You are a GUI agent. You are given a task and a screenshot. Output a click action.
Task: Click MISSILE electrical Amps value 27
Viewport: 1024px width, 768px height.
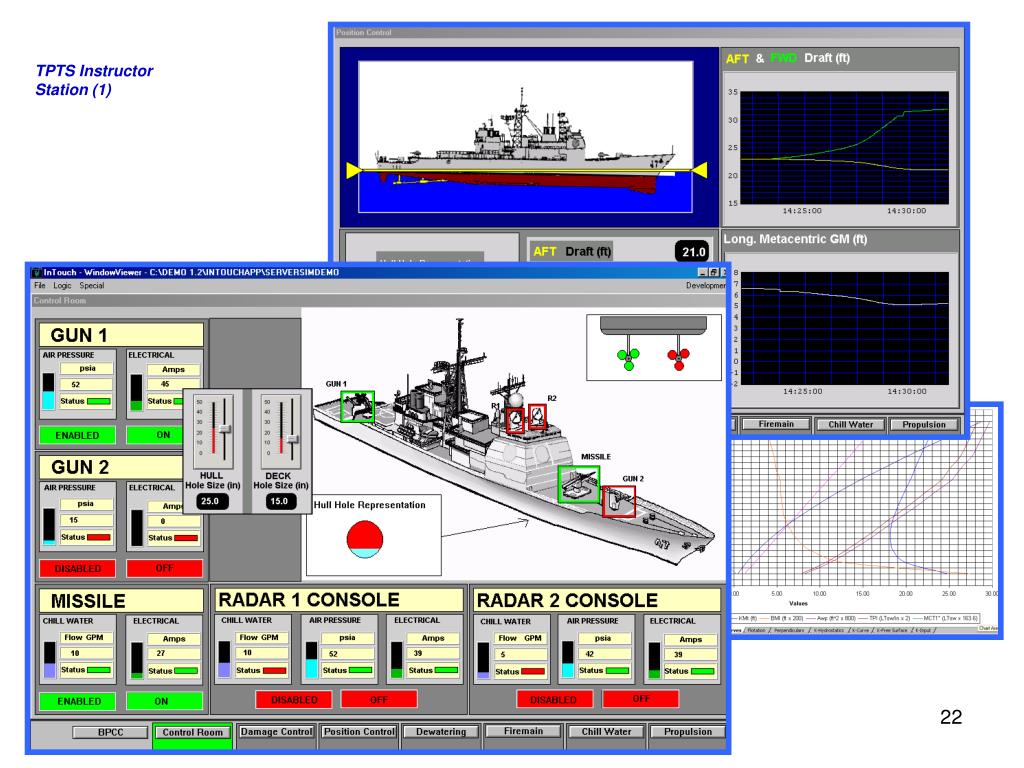(x=173, y=653)
